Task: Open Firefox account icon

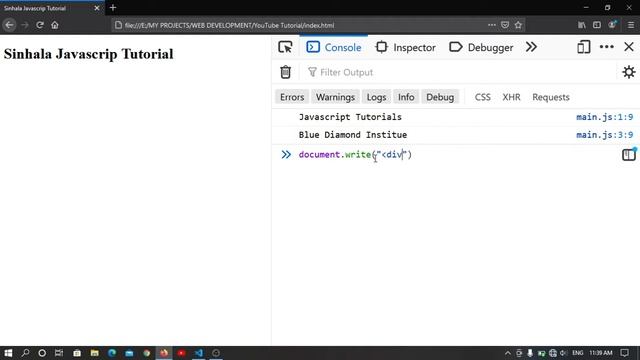Action: [x=612, y=25]
